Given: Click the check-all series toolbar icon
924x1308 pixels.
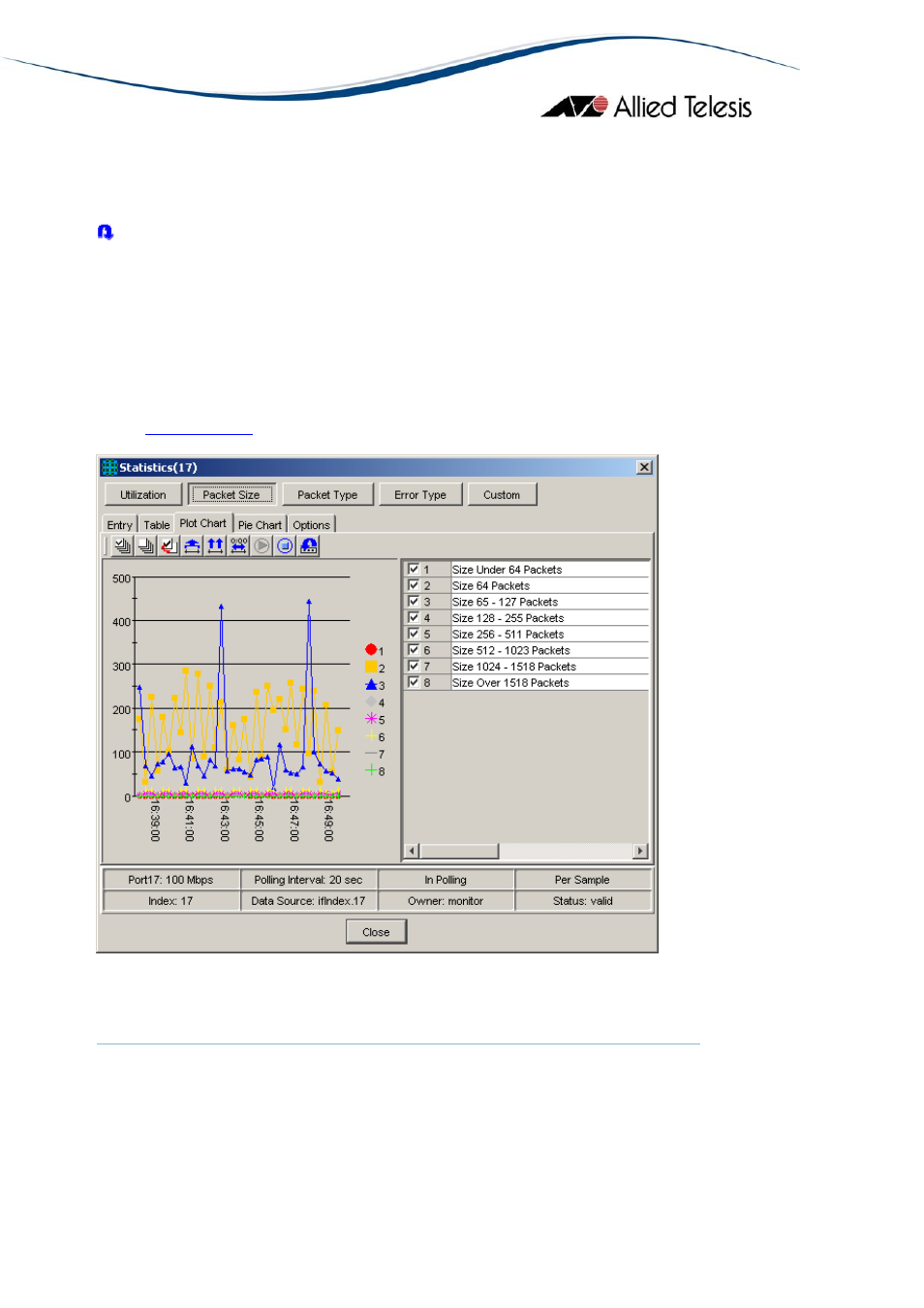Looking at the screenshot, I should (x=122, y=546).
